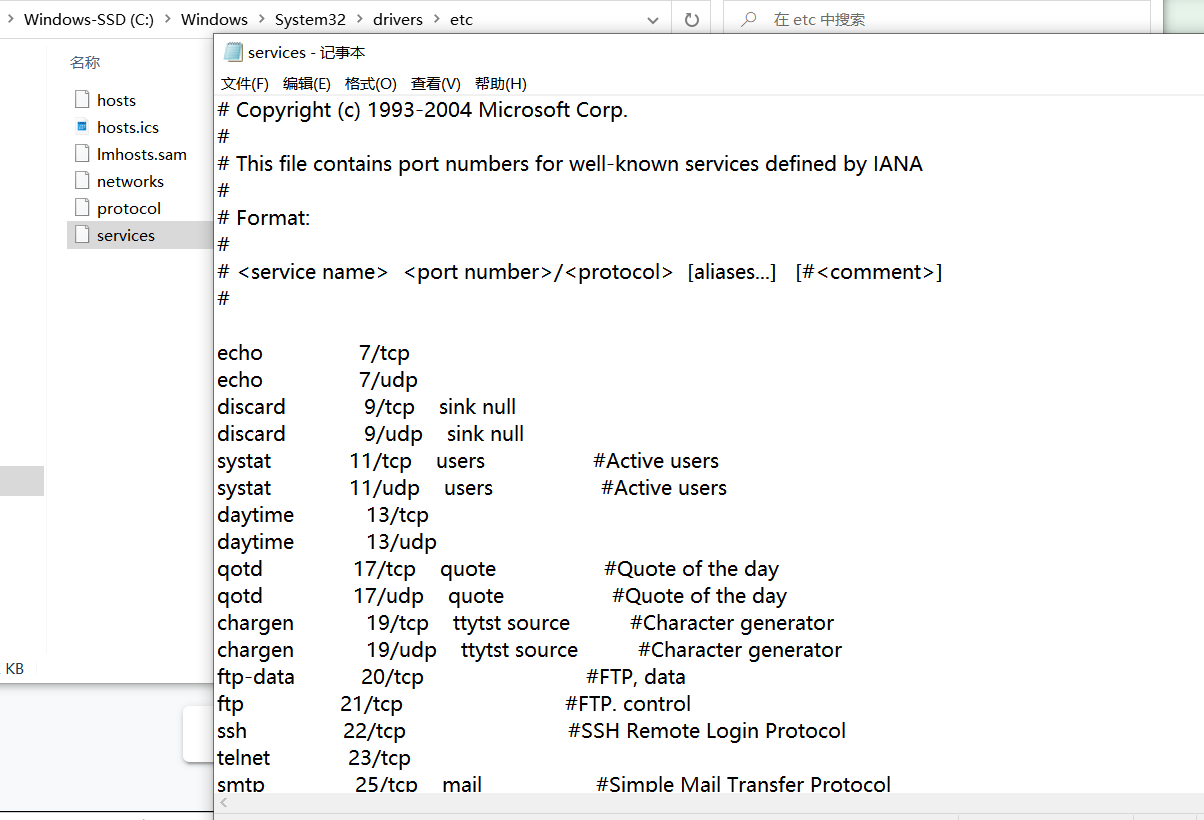Image resolution: width=1204 pixels, height=820 pixels.
Task: Click the line mentioning IANA well-known services
Action: click(570, 164)
